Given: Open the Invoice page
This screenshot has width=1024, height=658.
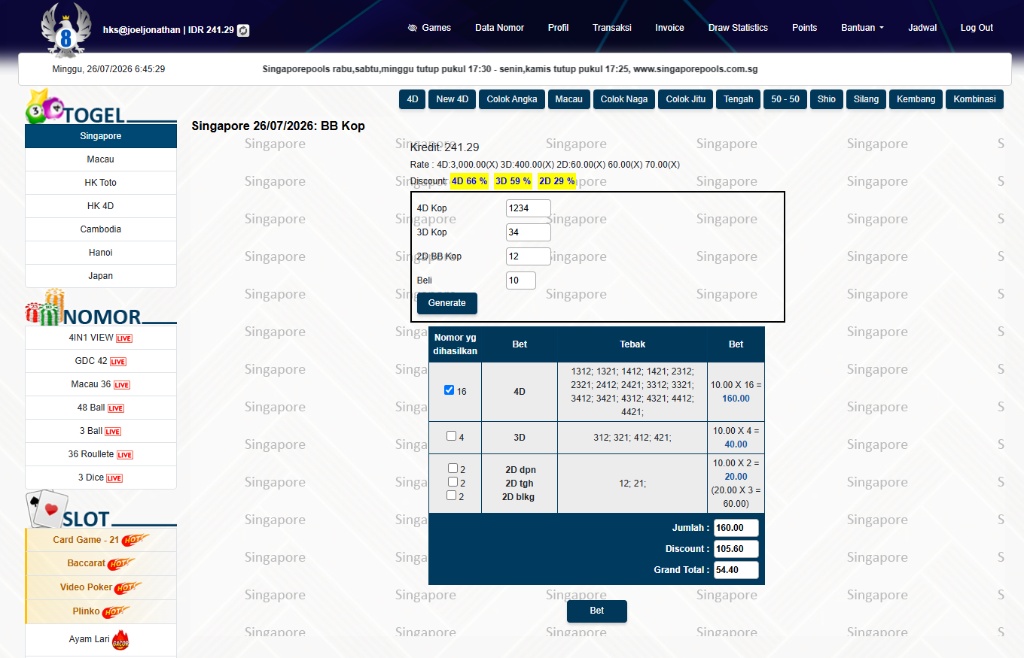Looking at the screenshot, I should [669, 27].
